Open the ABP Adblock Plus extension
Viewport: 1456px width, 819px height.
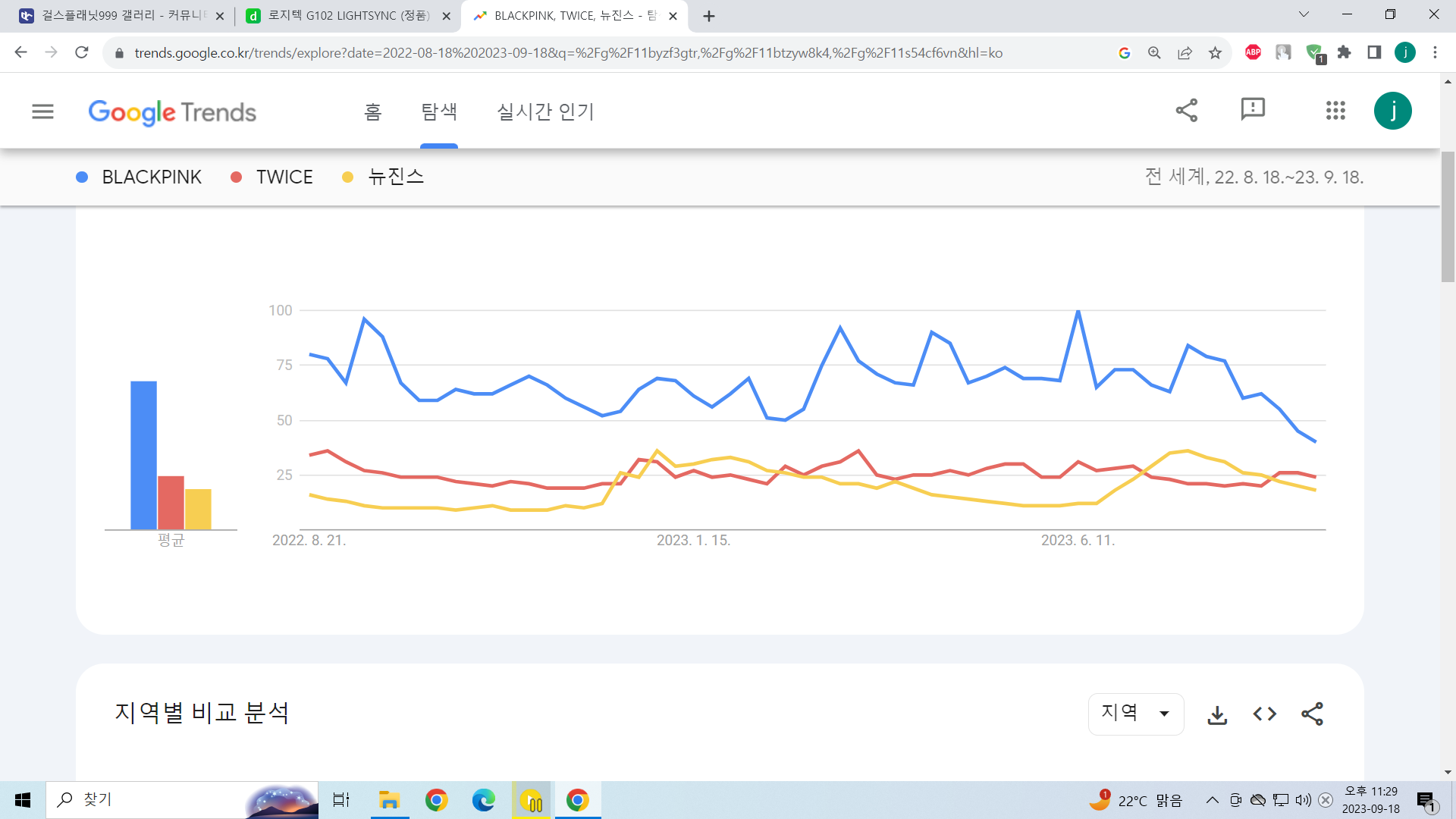click(x=1253, y=52)
